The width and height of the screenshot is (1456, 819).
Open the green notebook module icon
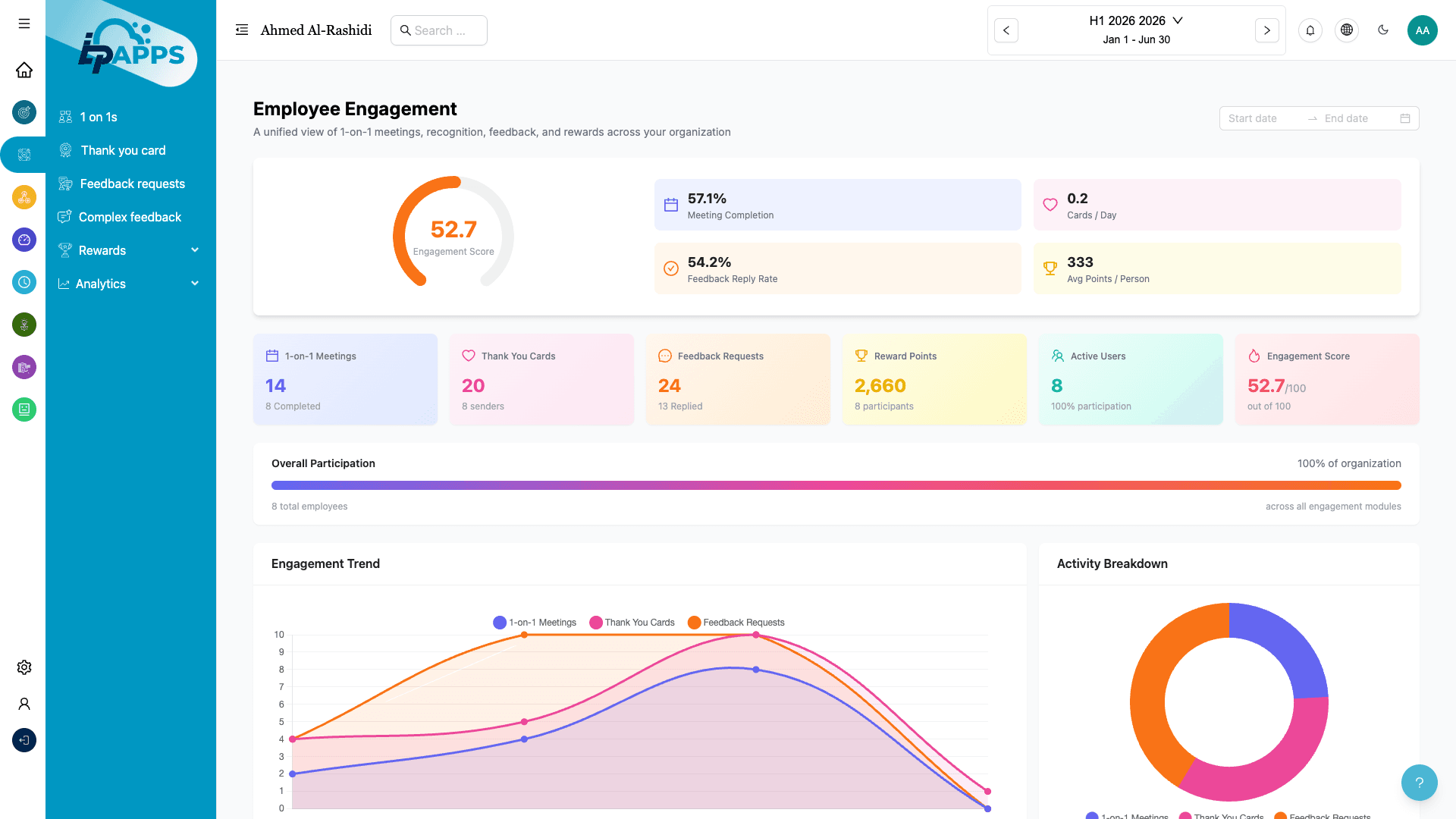pos(24,409)
